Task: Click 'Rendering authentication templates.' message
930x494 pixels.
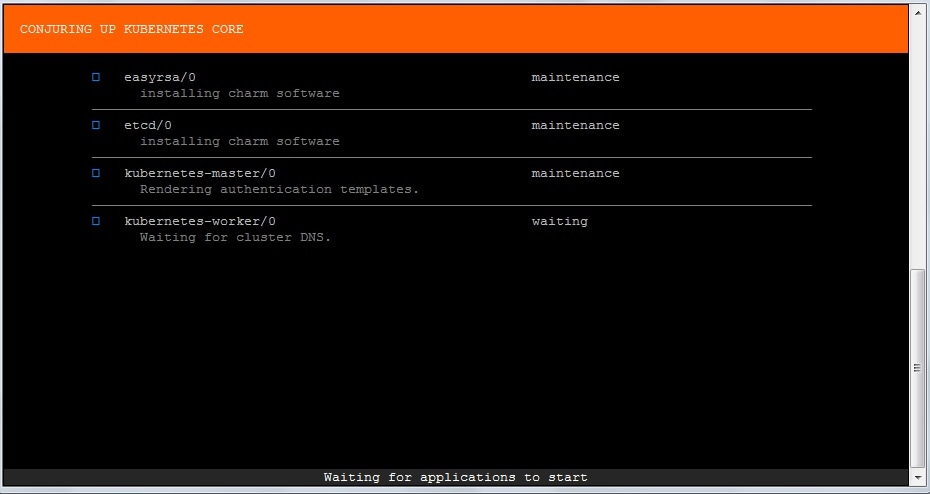Action: [x=279, y=189]
